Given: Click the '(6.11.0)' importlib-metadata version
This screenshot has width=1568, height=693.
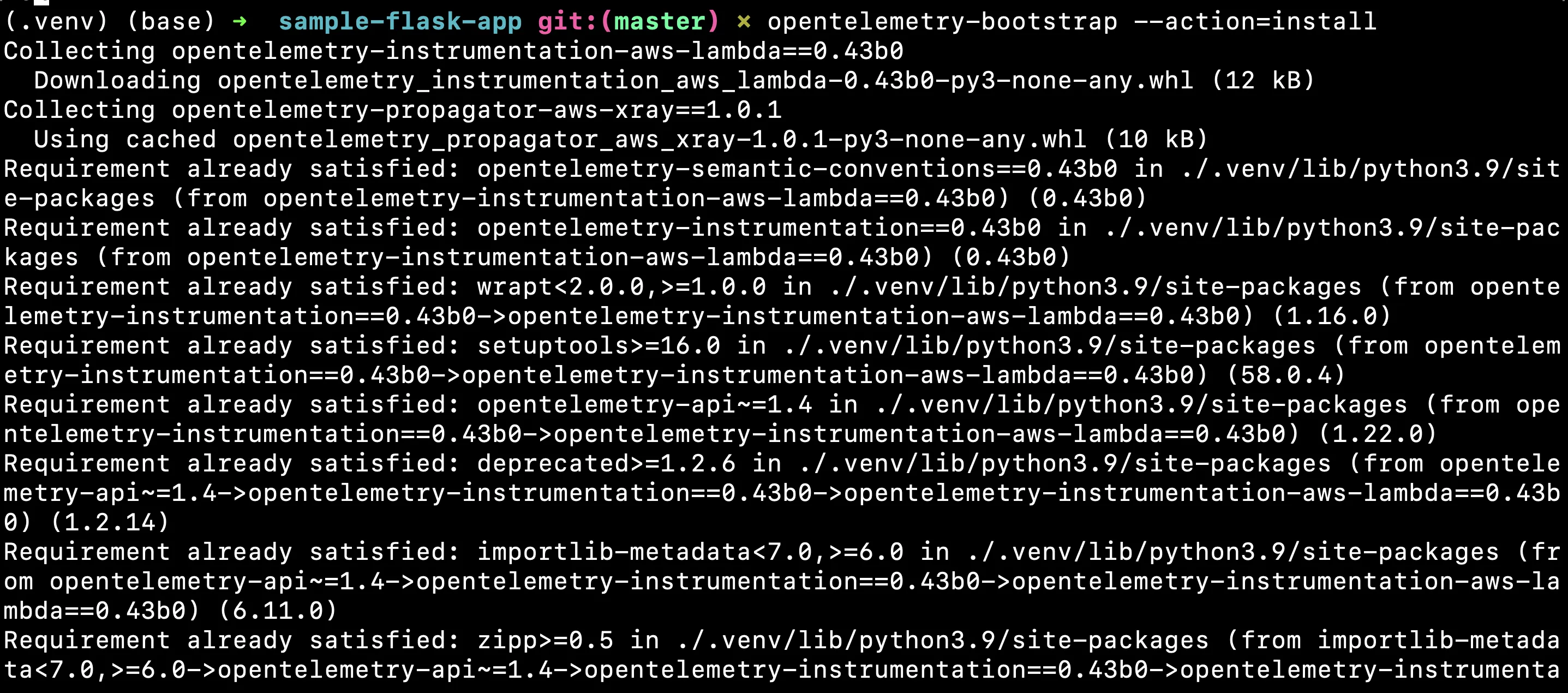Looking at the screenshot, I should (278, 611).
